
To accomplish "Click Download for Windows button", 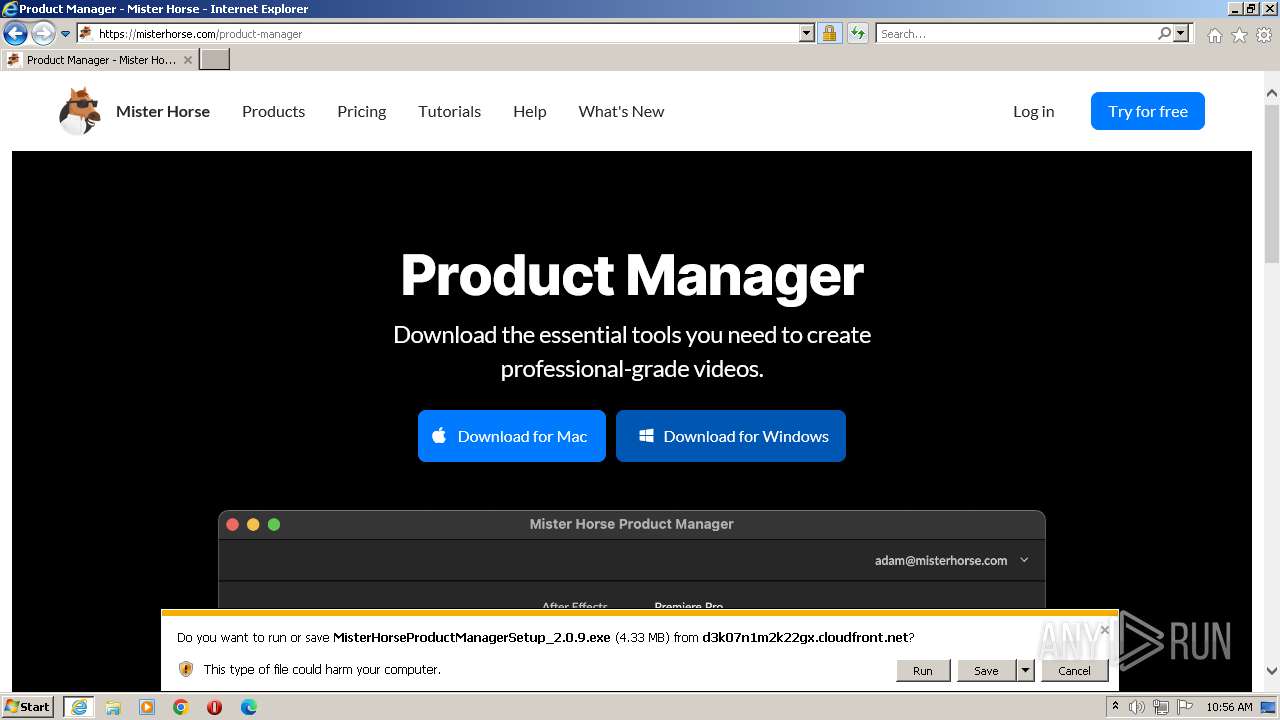I will [731, 436].
